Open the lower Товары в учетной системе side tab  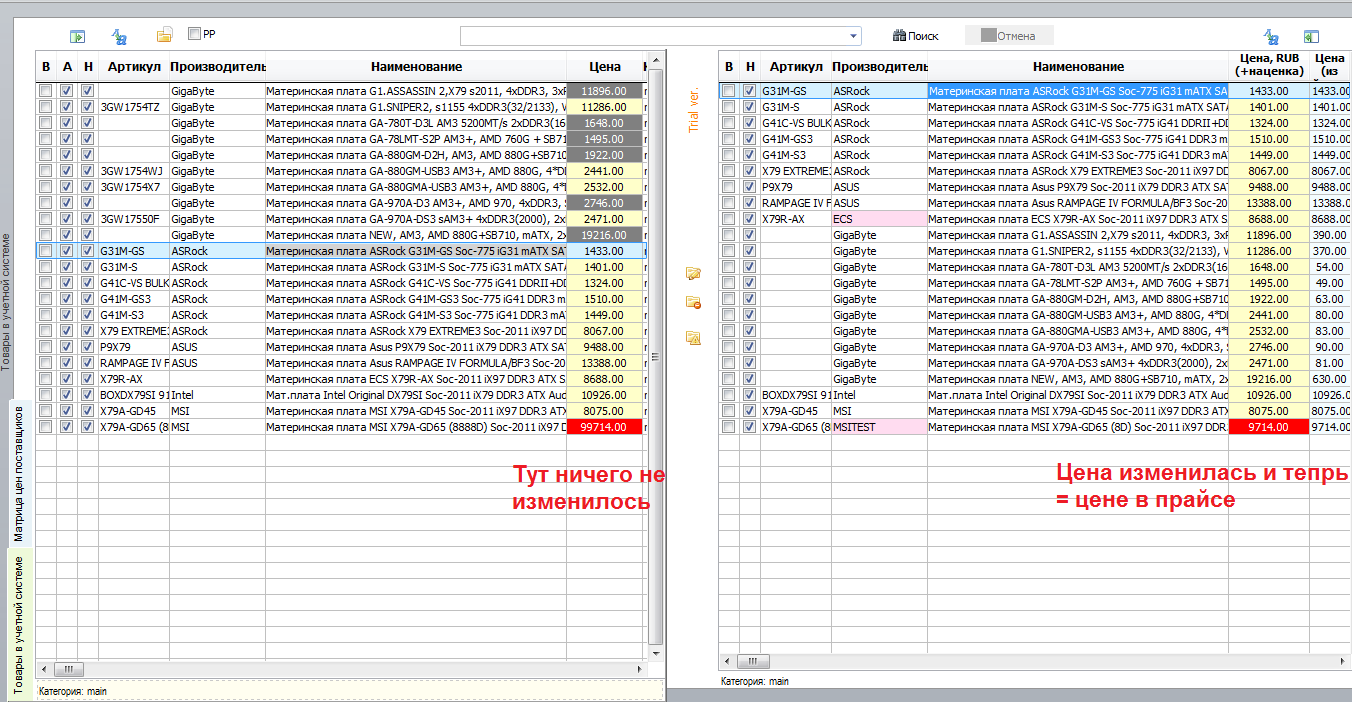(x=18, y=623)
